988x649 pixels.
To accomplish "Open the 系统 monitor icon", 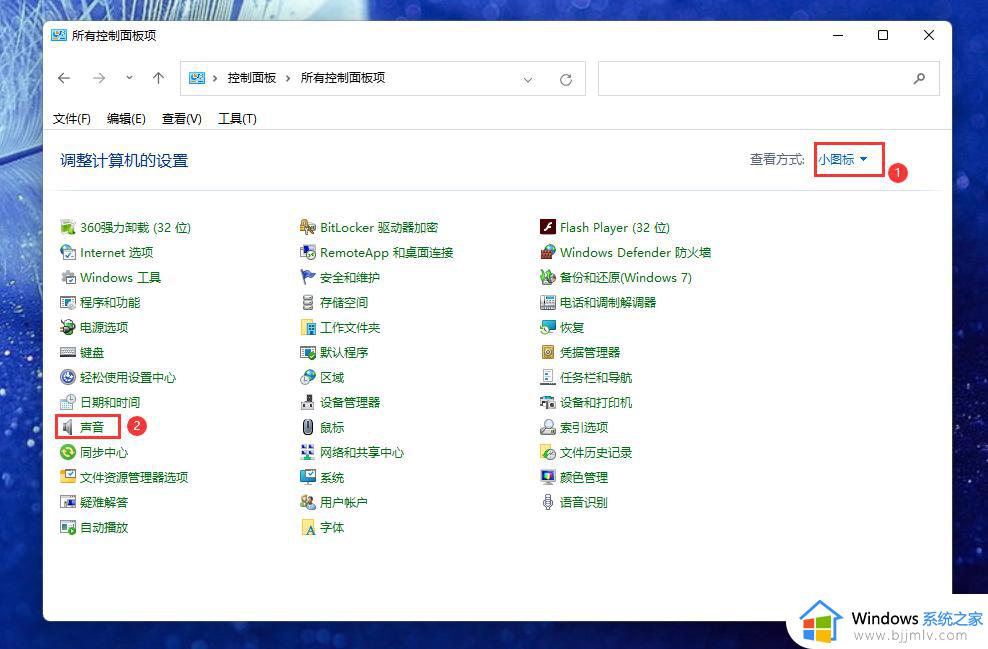I will coord(307,477).
